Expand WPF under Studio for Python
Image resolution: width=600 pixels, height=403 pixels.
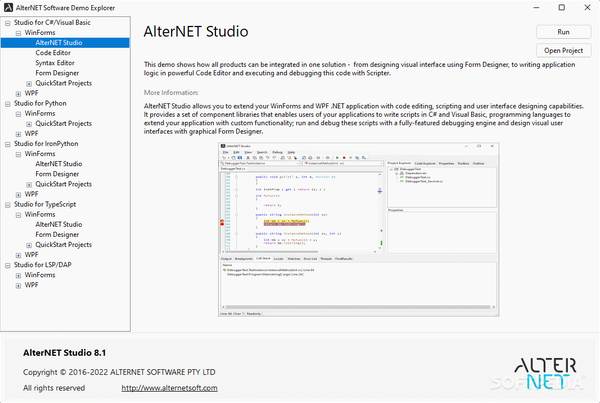(x=18, y=134)
